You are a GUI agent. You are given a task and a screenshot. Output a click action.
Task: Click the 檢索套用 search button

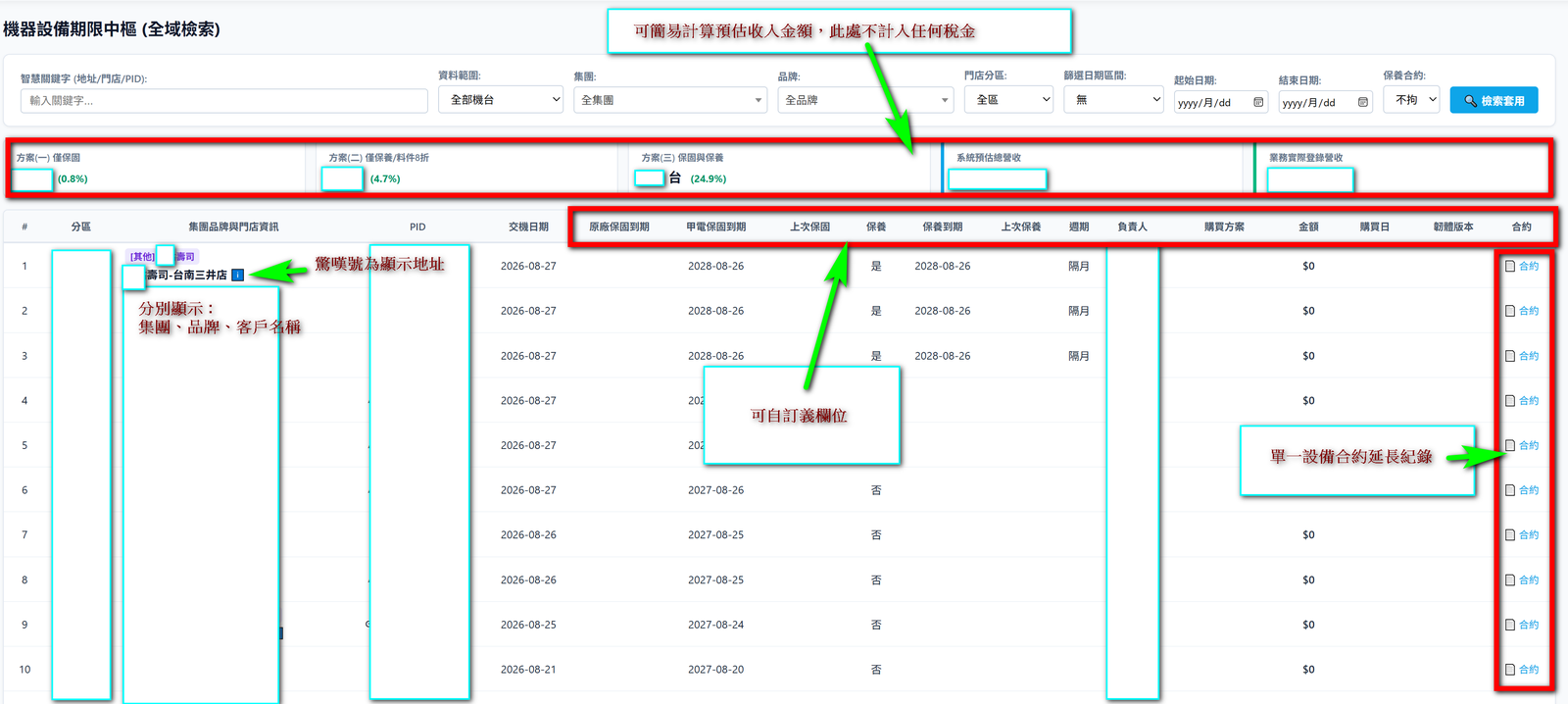[x=1494, y=100]
